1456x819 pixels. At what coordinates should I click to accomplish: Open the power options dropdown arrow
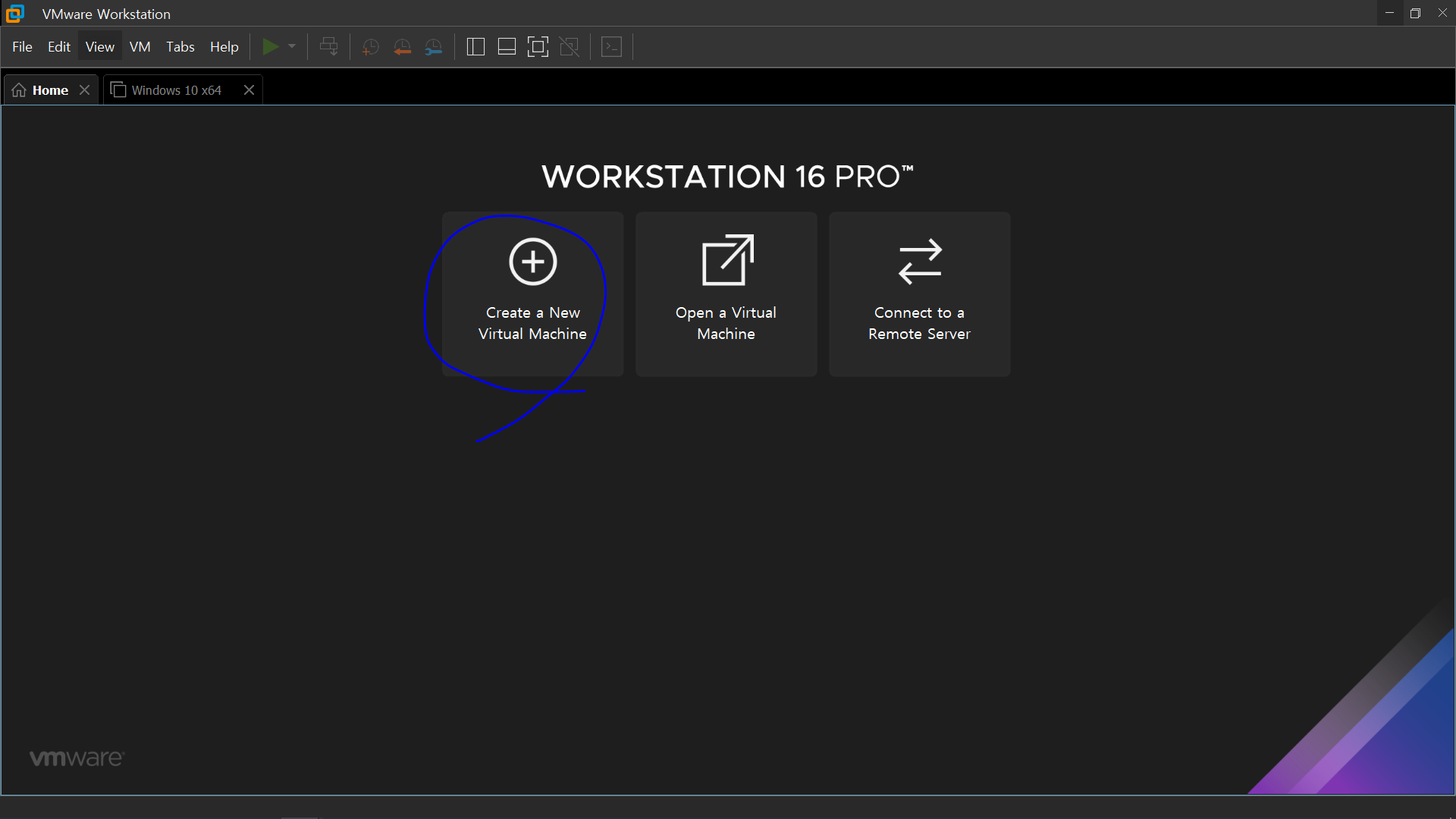pos(292,47)
